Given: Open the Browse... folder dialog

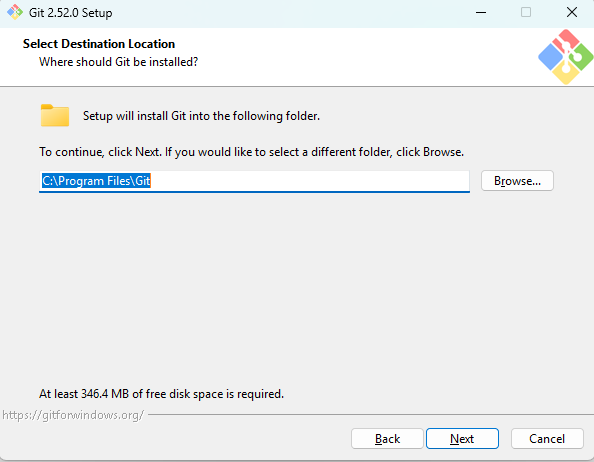Looking at the screenshot, I should pyautogui.click(x=517, y=181).
